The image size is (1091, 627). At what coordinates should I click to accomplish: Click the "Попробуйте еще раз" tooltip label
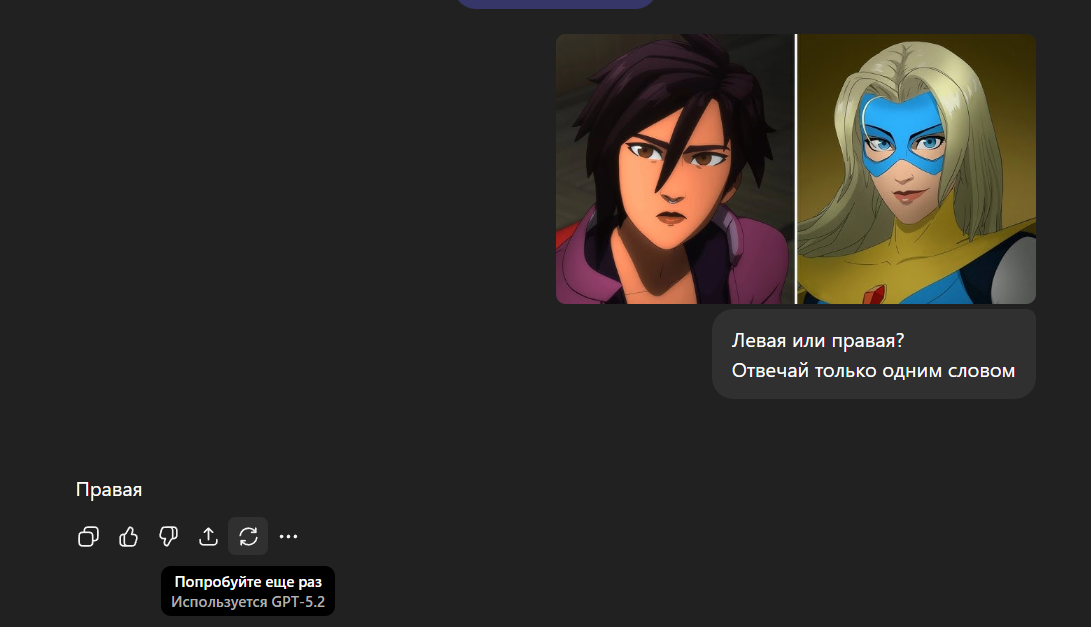pos(248,582)
